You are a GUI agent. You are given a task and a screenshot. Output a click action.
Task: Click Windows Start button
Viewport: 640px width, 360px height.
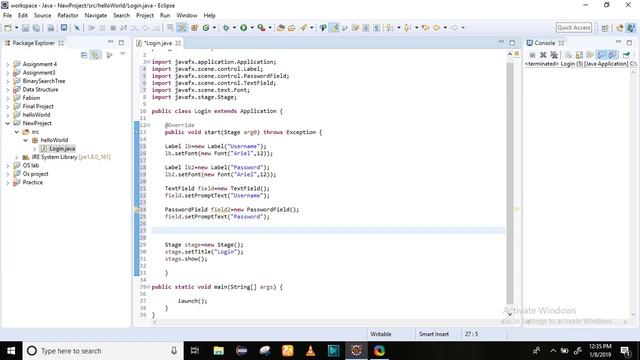click(11, 351)
